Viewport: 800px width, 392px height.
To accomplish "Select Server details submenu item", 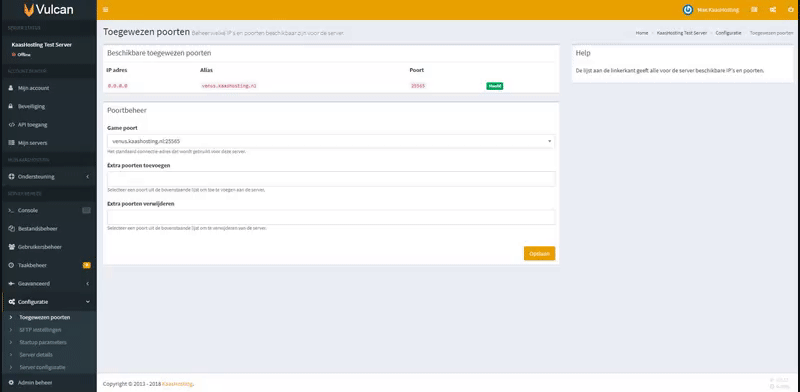I will [x=36, y=355].
